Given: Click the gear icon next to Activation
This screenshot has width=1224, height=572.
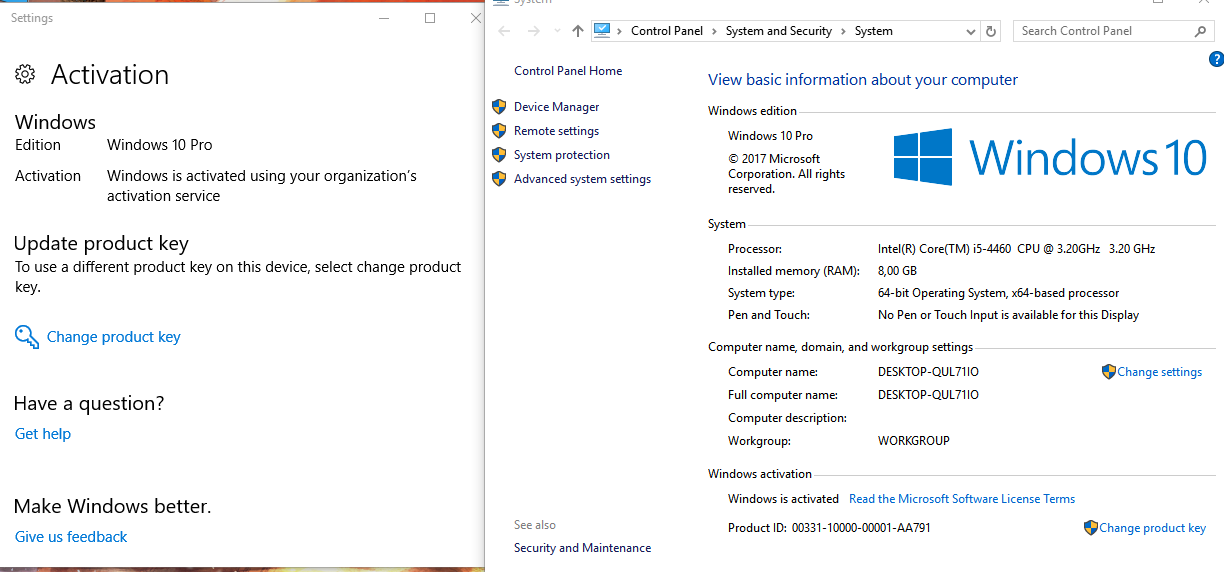Looking at the screenshot, I should 25,75.
